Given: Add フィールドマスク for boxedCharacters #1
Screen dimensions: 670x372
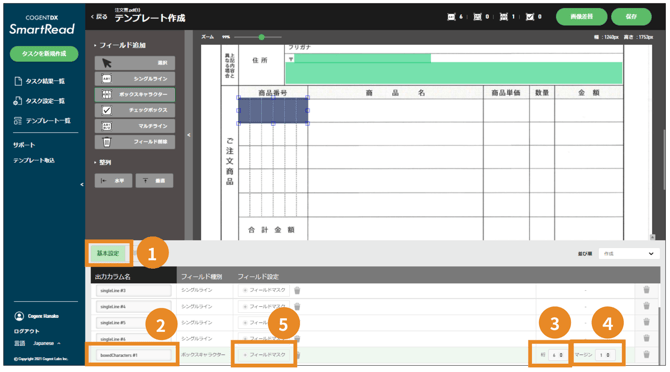Looking at the screenshot, I should tap(264, 354).
